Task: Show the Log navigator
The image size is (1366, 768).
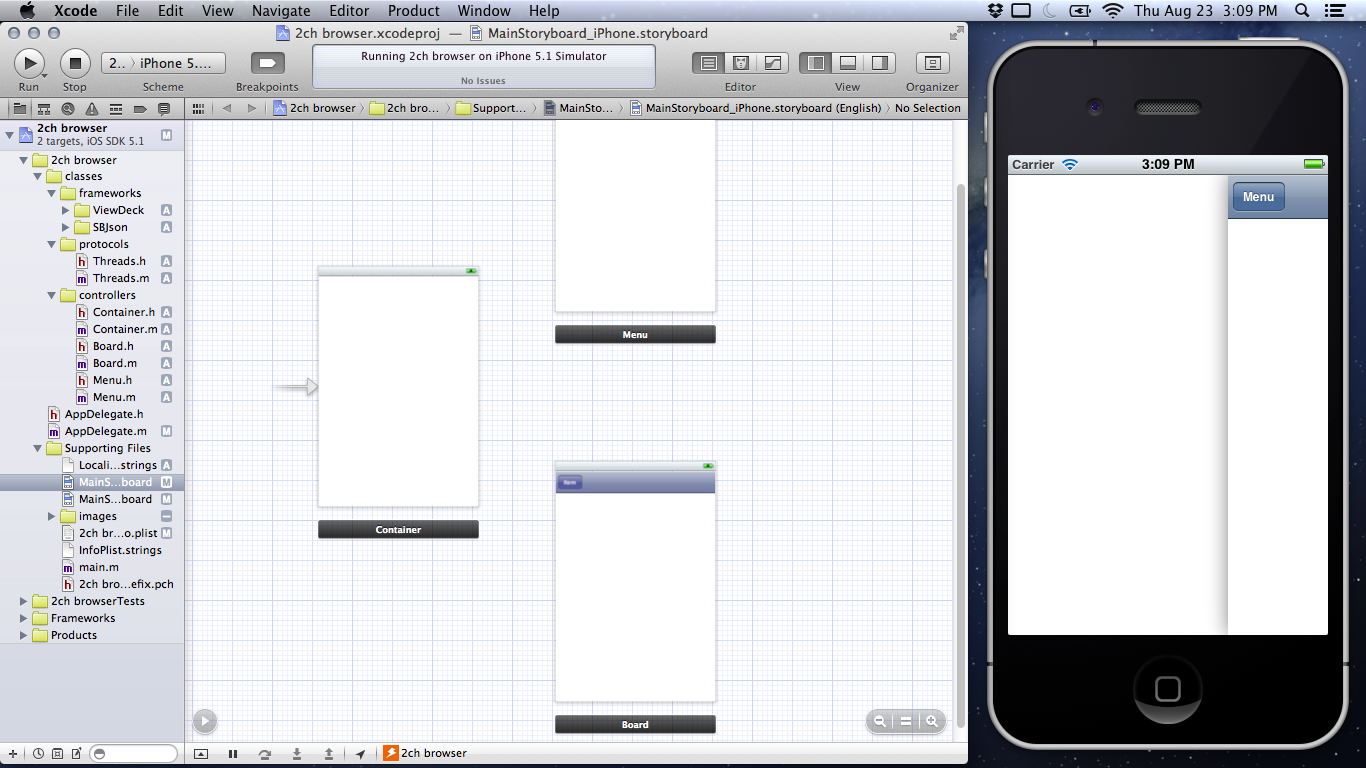Action: 164,108
